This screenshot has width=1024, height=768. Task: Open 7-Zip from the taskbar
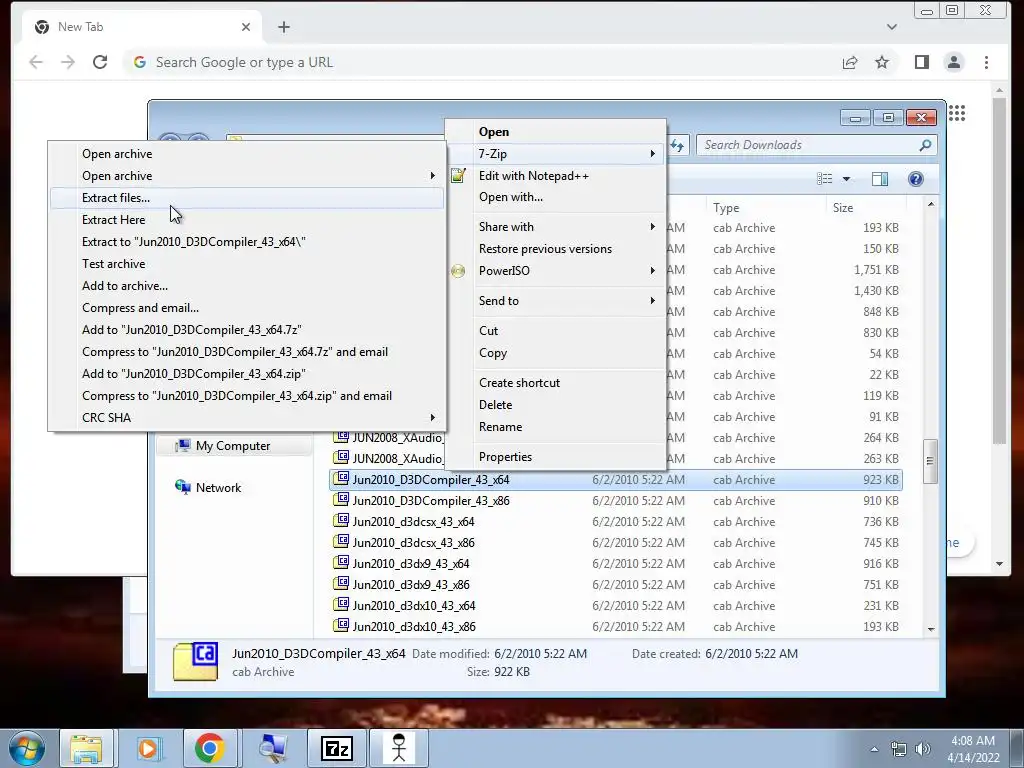(x=337, y=748)
